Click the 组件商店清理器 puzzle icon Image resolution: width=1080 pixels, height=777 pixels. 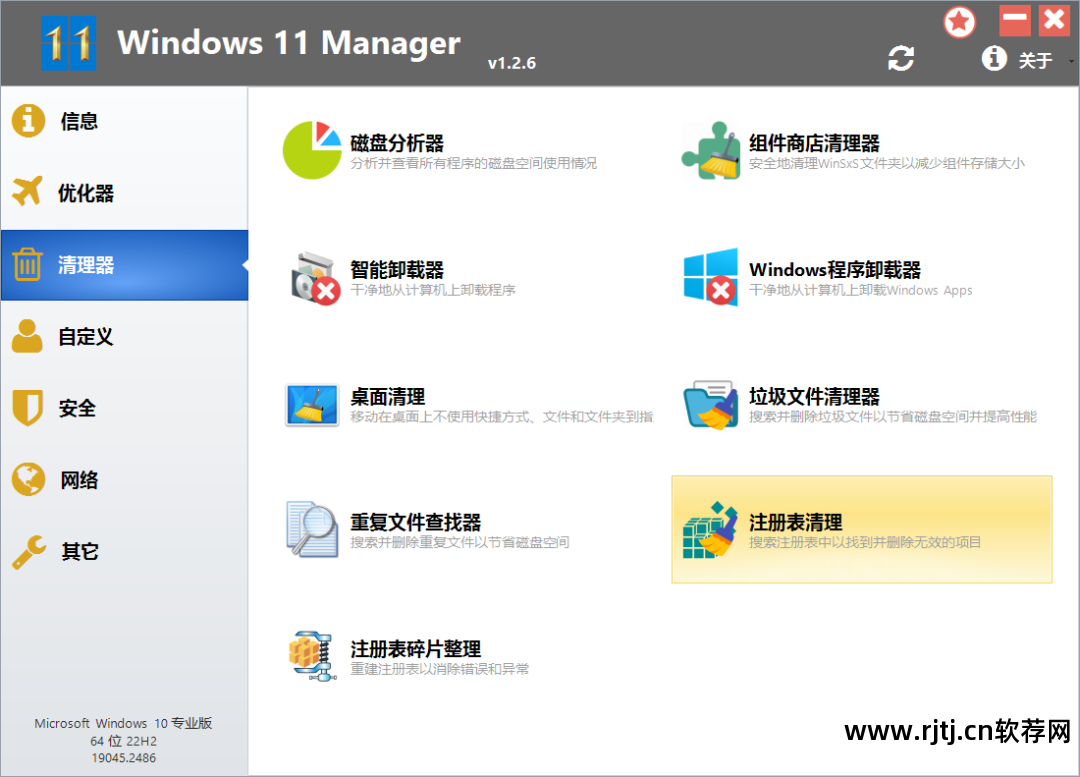pyautogui.click(x=711, y=150)
